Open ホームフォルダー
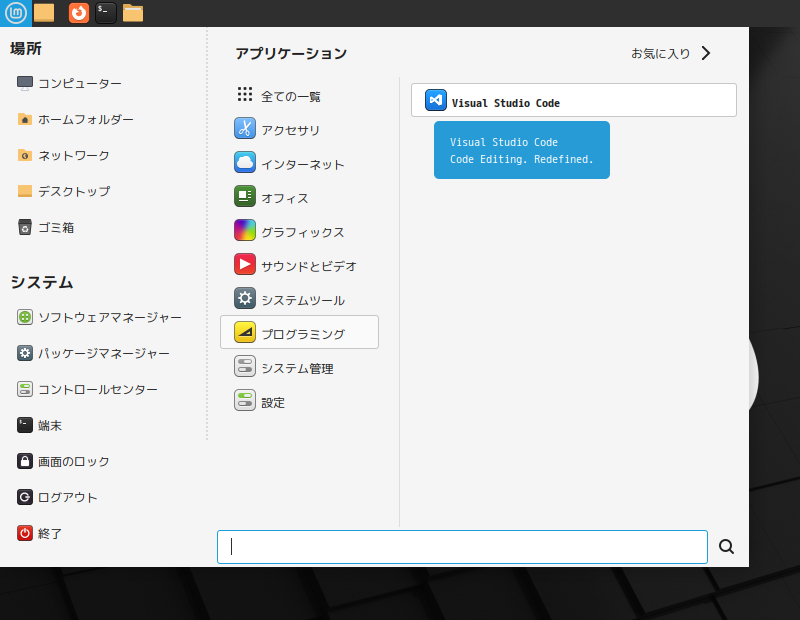800x620 pixels. click(76, 119)
